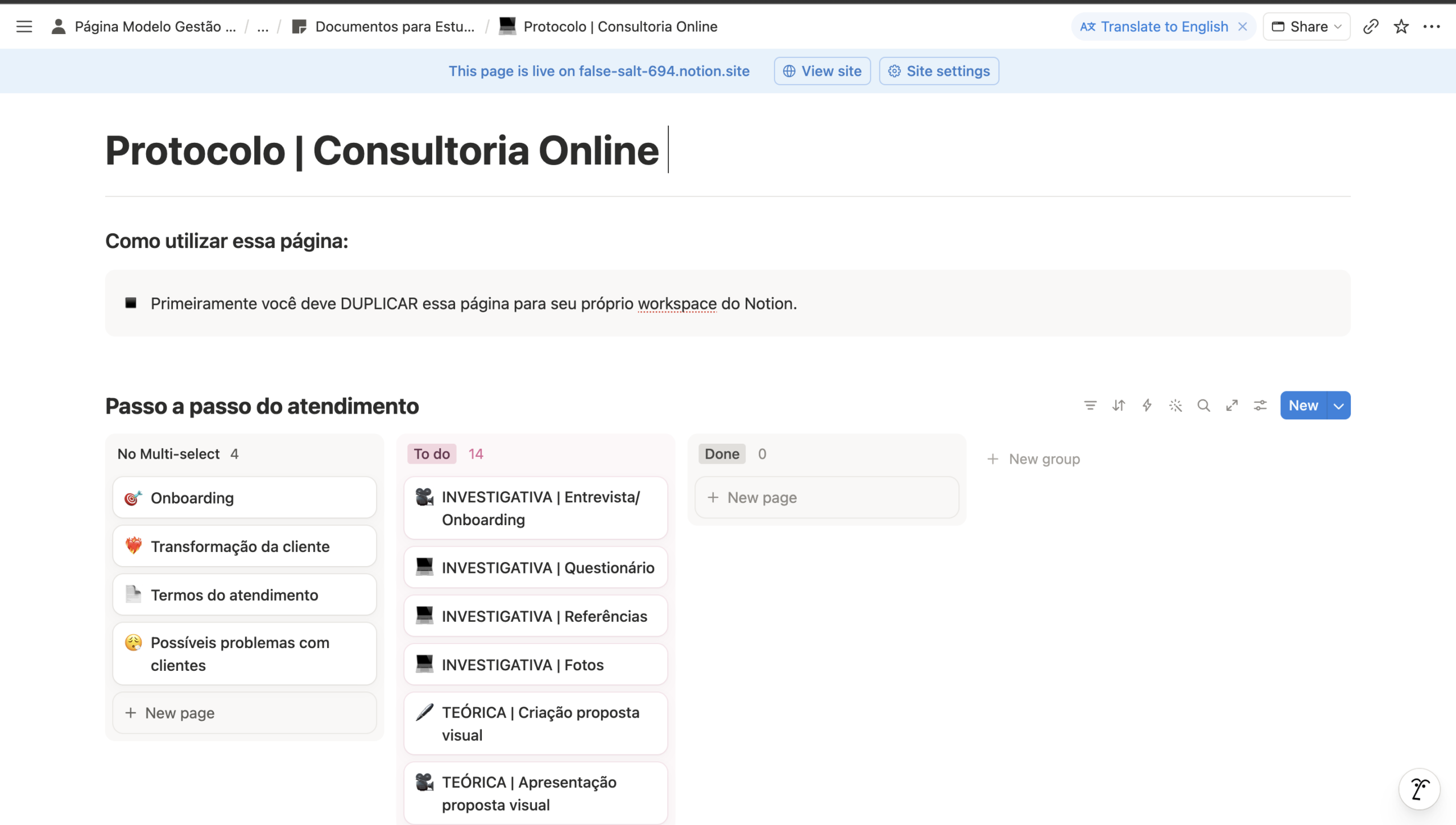
Task: Click the No Multi-select group header
Action: pyautogui.click(x=168, y=453)
